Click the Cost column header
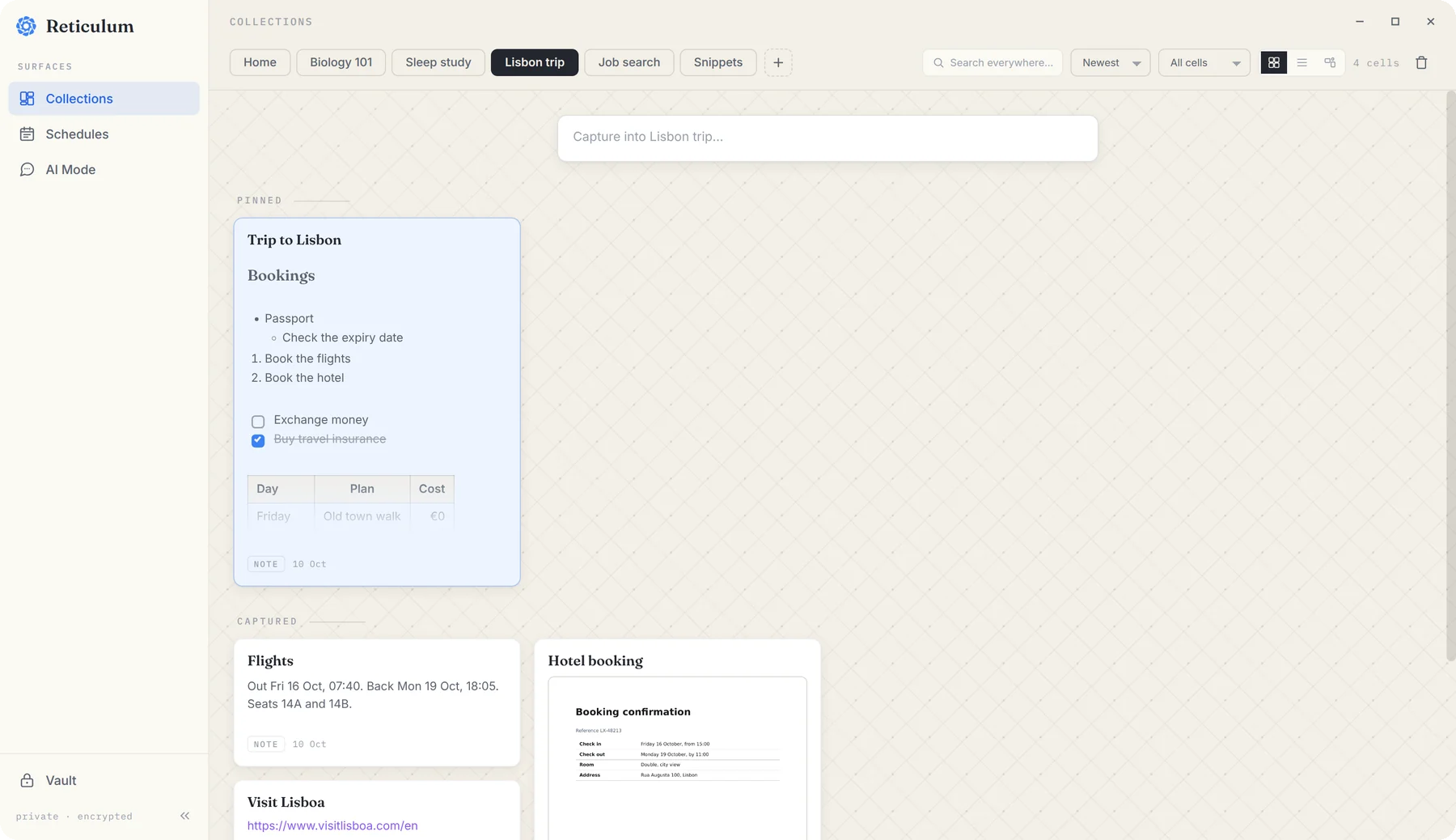 (432, 489)
